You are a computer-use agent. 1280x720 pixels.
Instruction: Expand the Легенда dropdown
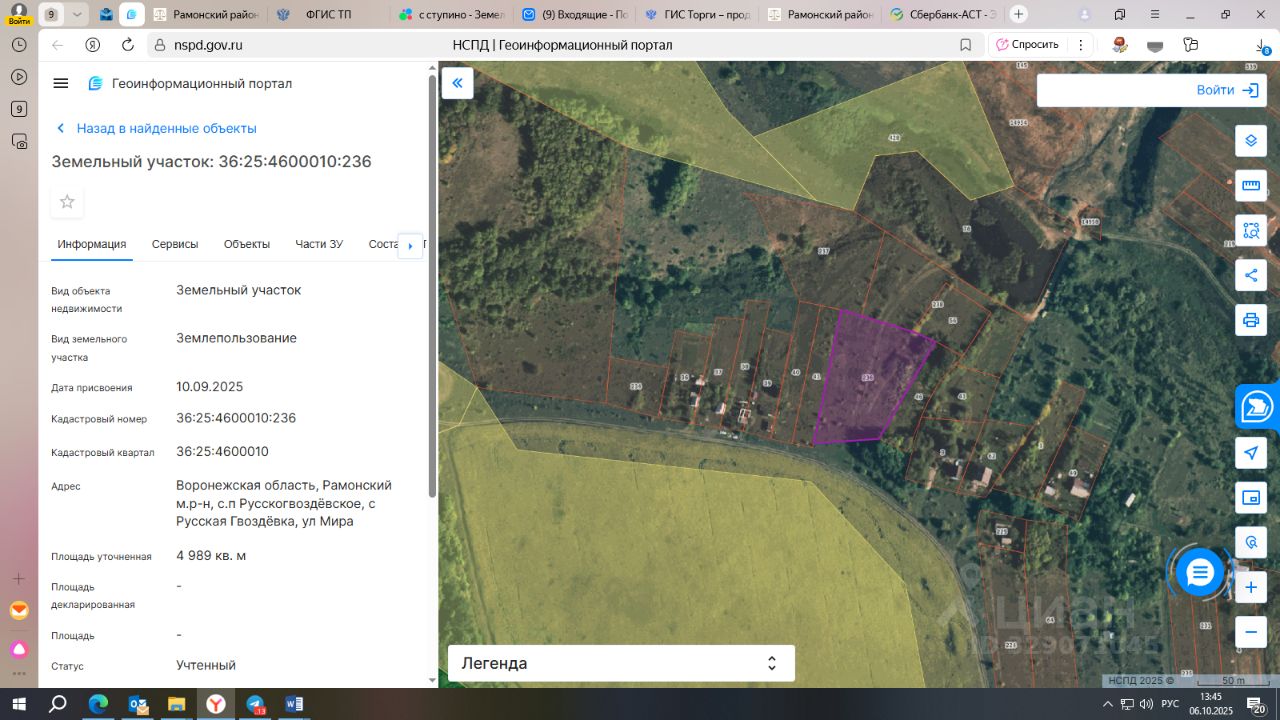coord(621,663)
